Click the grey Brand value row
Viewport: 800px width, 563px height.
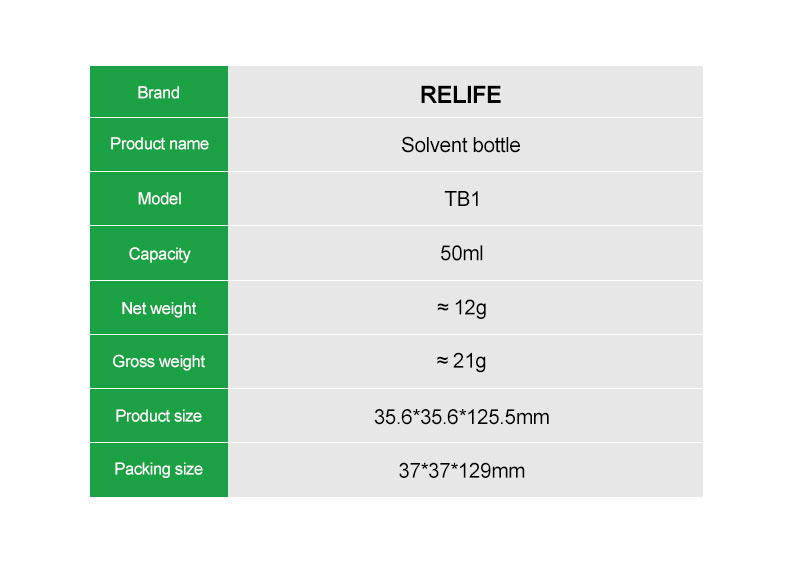[465, 92]
